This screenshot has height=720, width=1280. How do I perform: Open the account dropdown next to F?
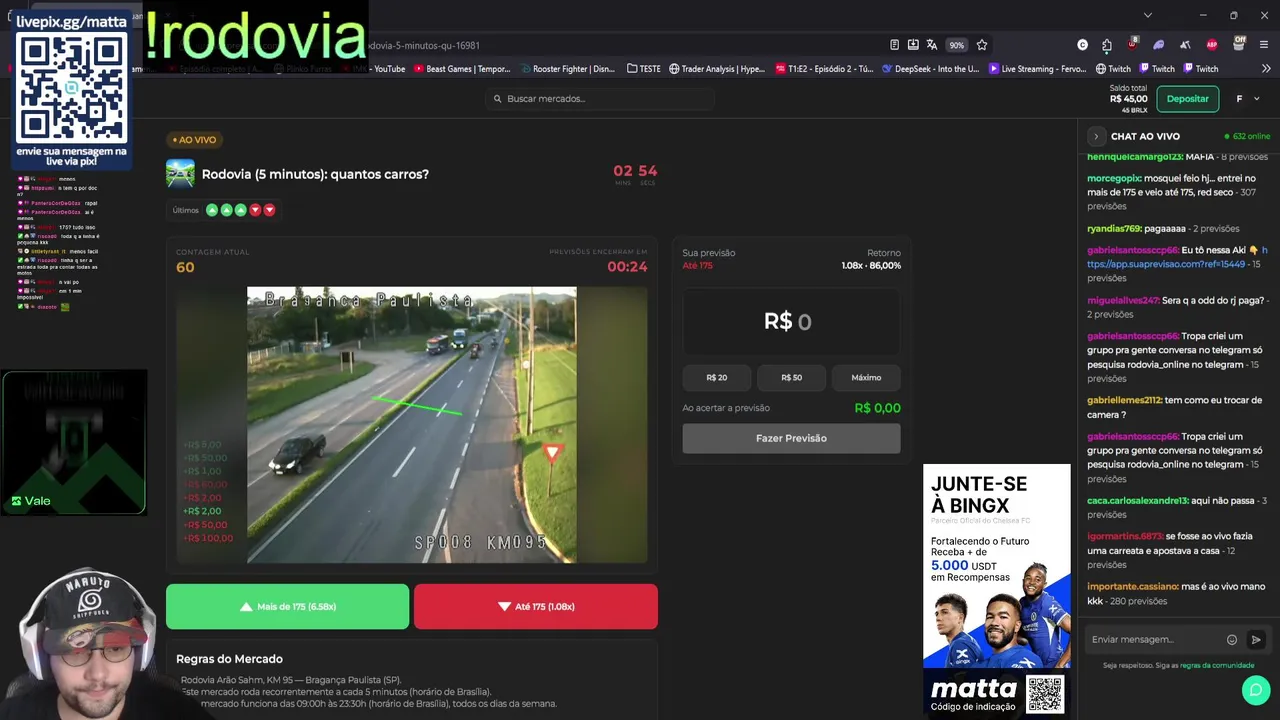pos(1257,99)
